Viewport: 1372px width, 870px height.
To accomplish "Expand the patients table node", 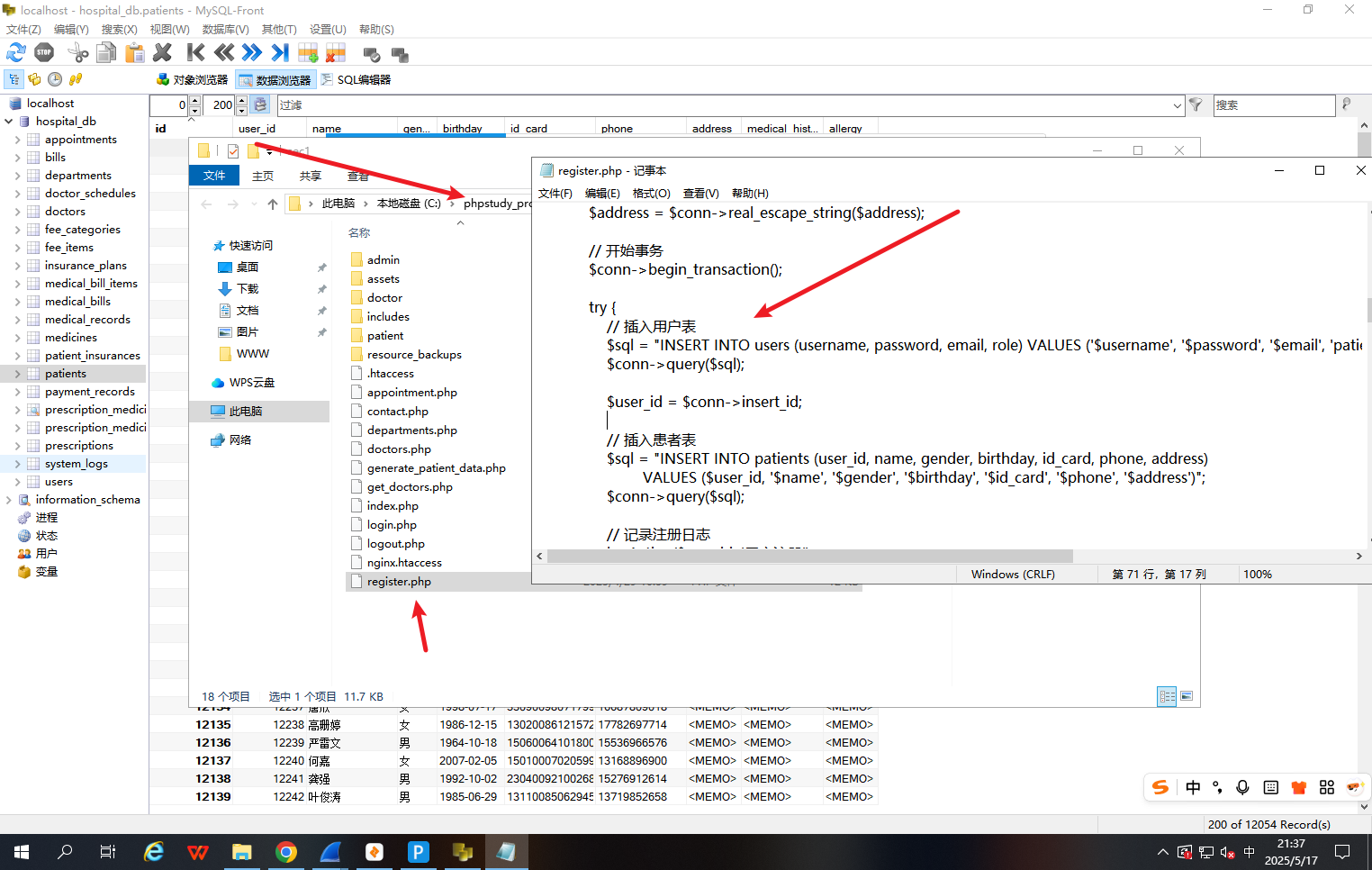I will click(x=18, y=374).
